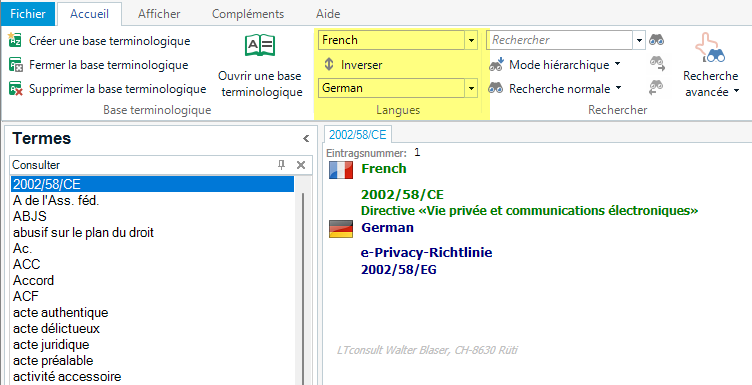The width and height of the screenshot is (752, 385).
Task: Expand the Rechercher field history dropdown
Action: [639, 40]
